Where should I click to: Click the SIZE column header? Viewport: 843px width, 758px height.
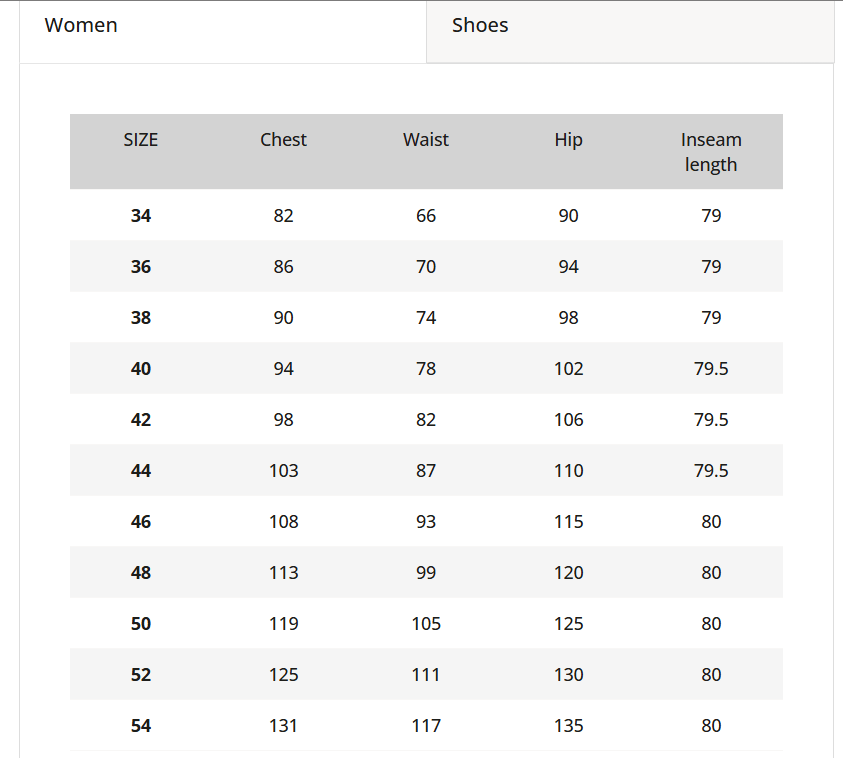(141, 140)
